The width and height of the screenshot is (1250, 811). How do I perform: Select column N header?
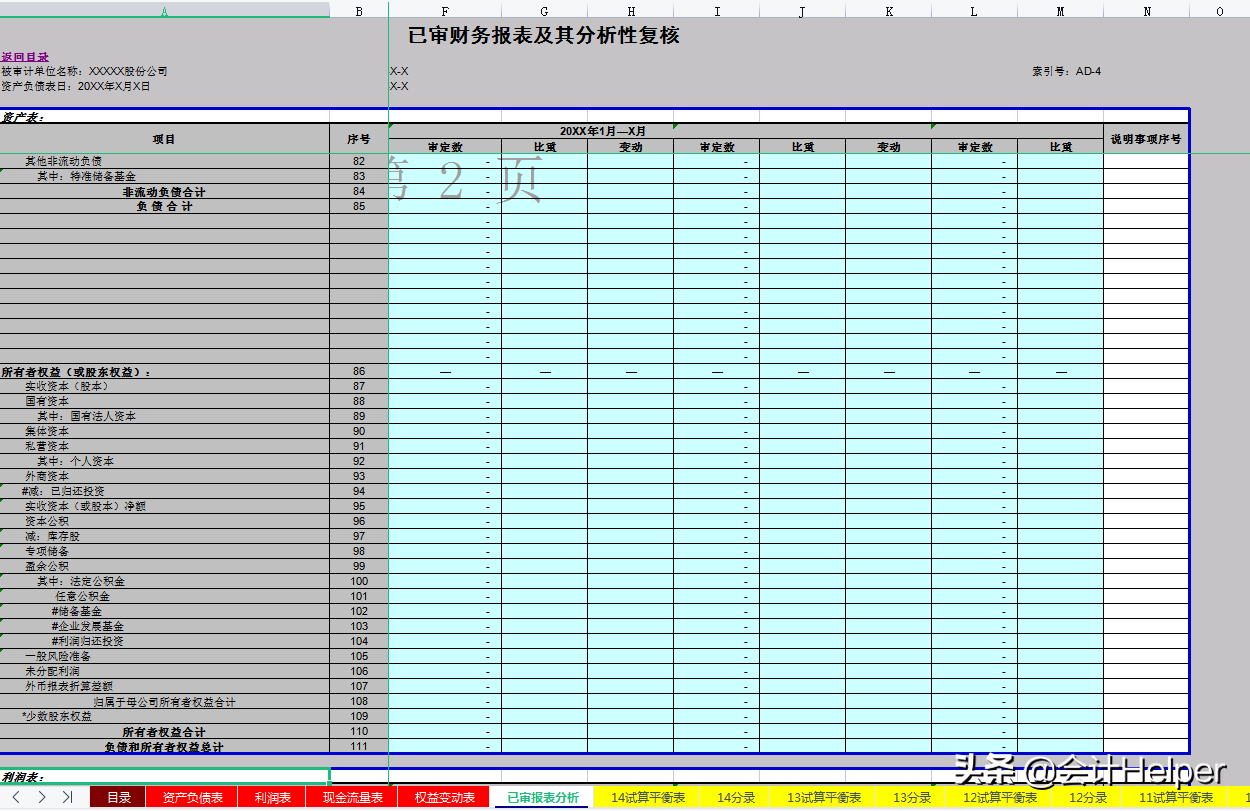pyautogui.click(x=1146, y=10)
